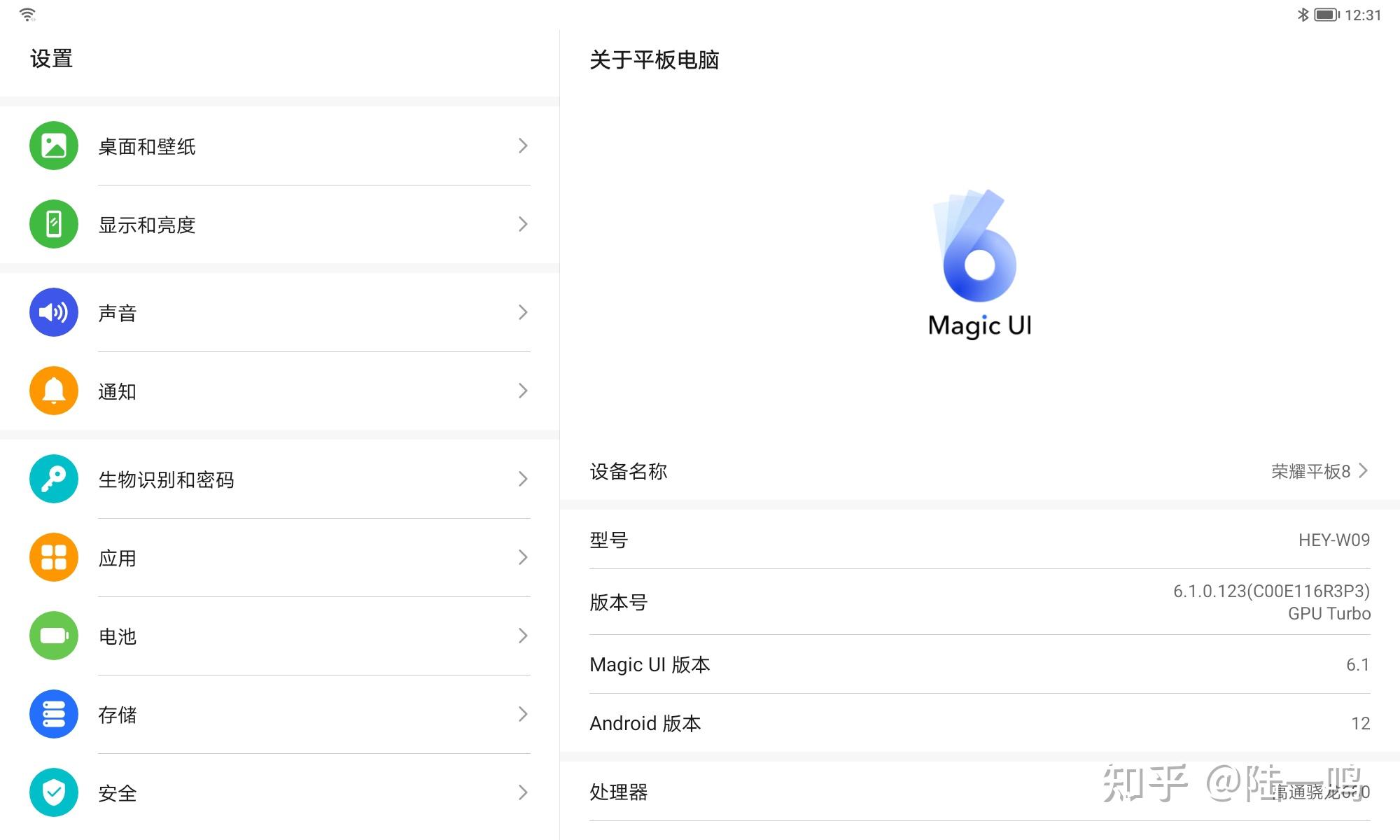Tap the Bluetooth status icon
Screen dimensions: 1400x840
[1303, 15]
